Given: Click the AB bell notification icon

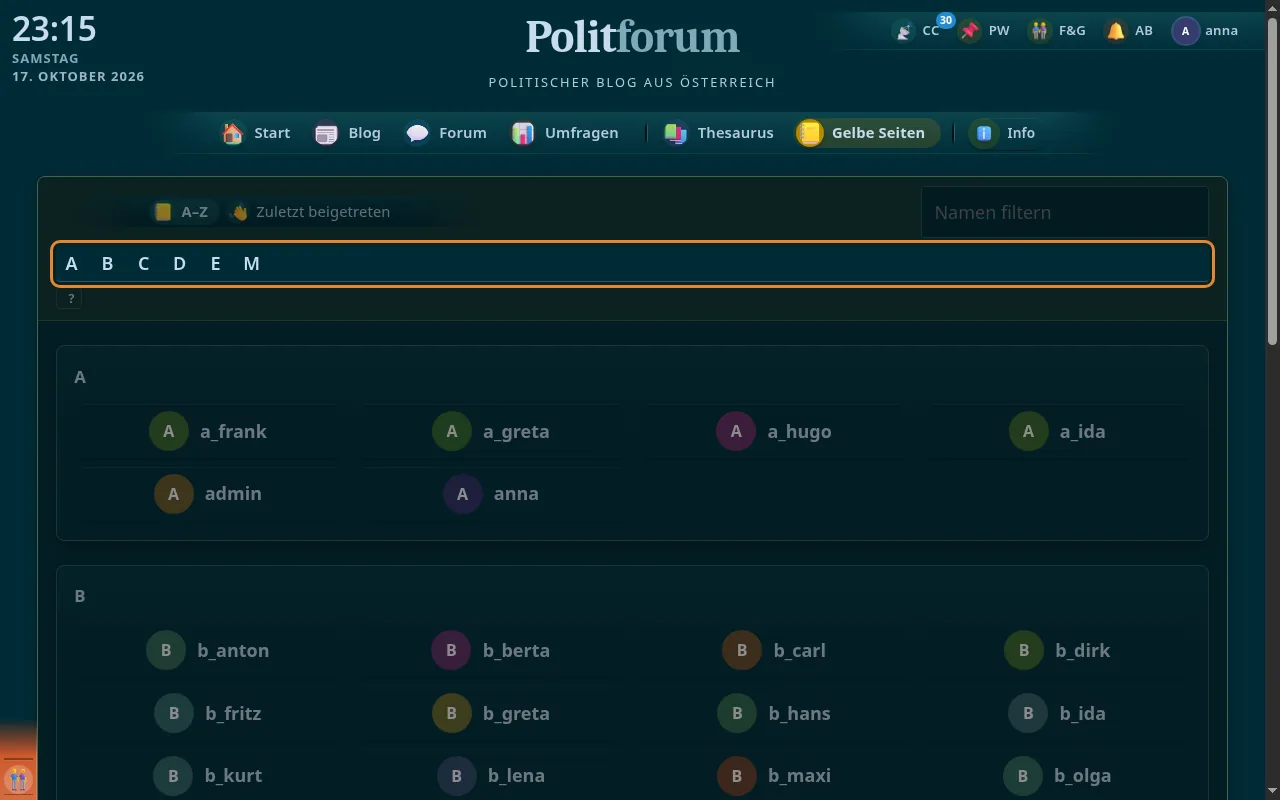Looking at the screenshot, I should point(1116,31).
